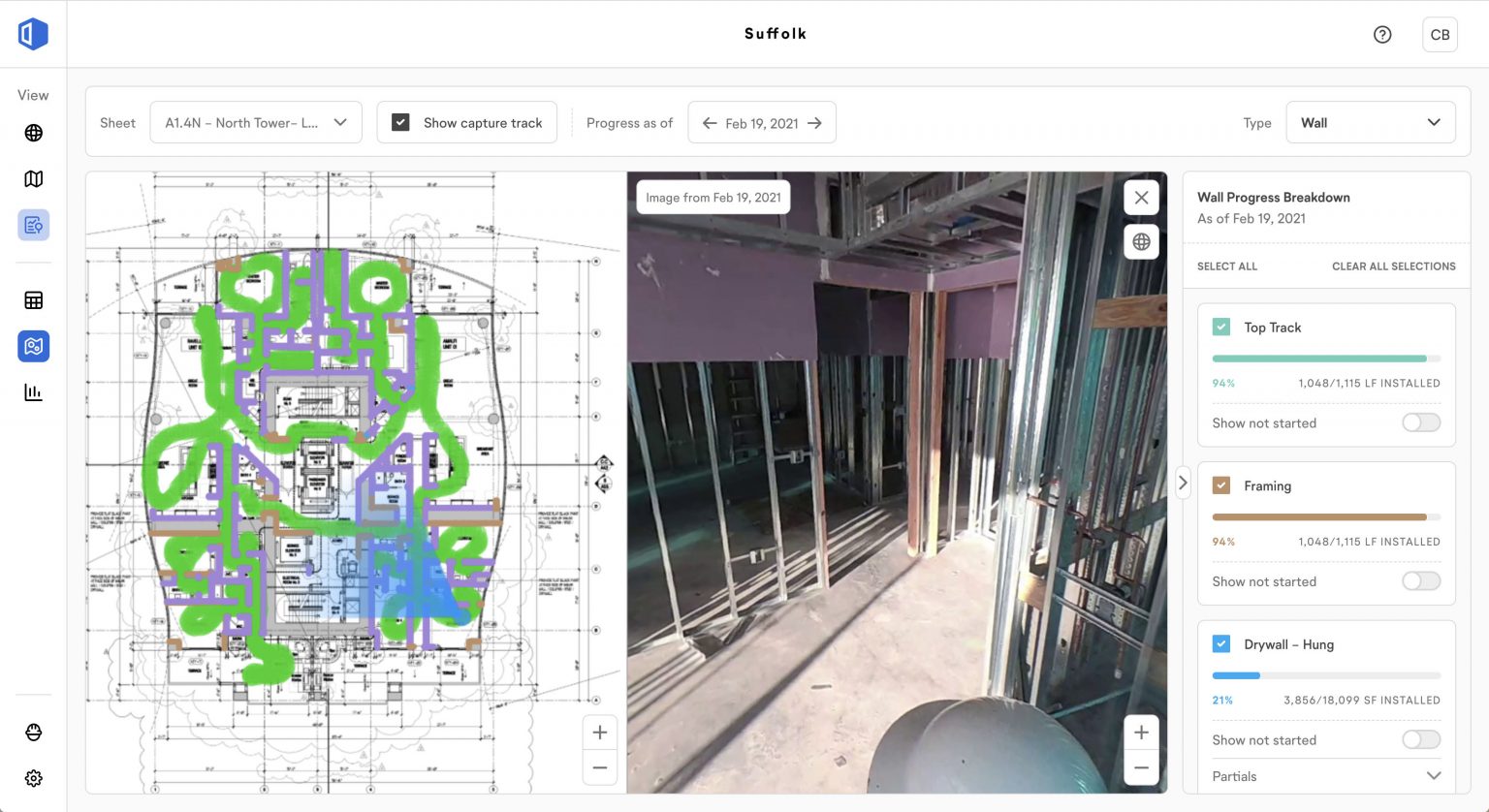The height and width of the screenshot is (812, 1489).
Task: Click Clear All Selections
Action: pos(1393,265)
